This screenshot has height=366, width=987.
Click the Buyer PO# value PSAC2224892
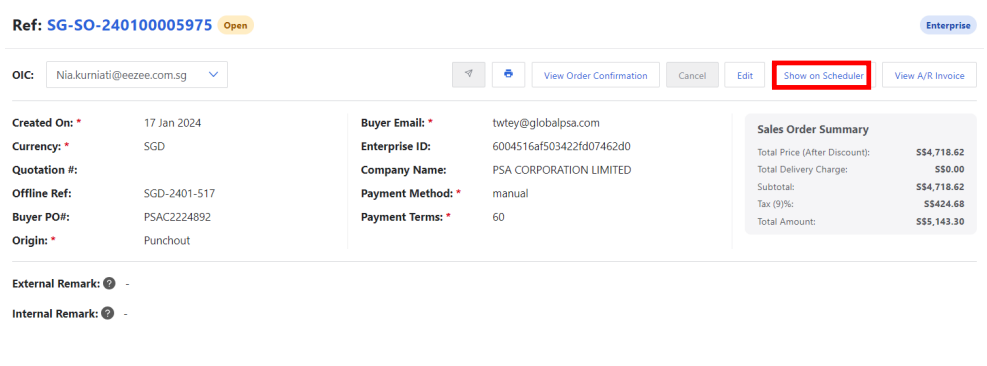coord(178,217)
